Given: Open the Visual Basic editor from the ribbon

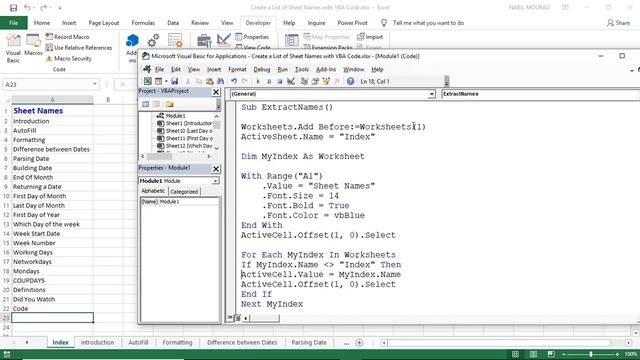Looking at the screenshot, I should (13, 49).
